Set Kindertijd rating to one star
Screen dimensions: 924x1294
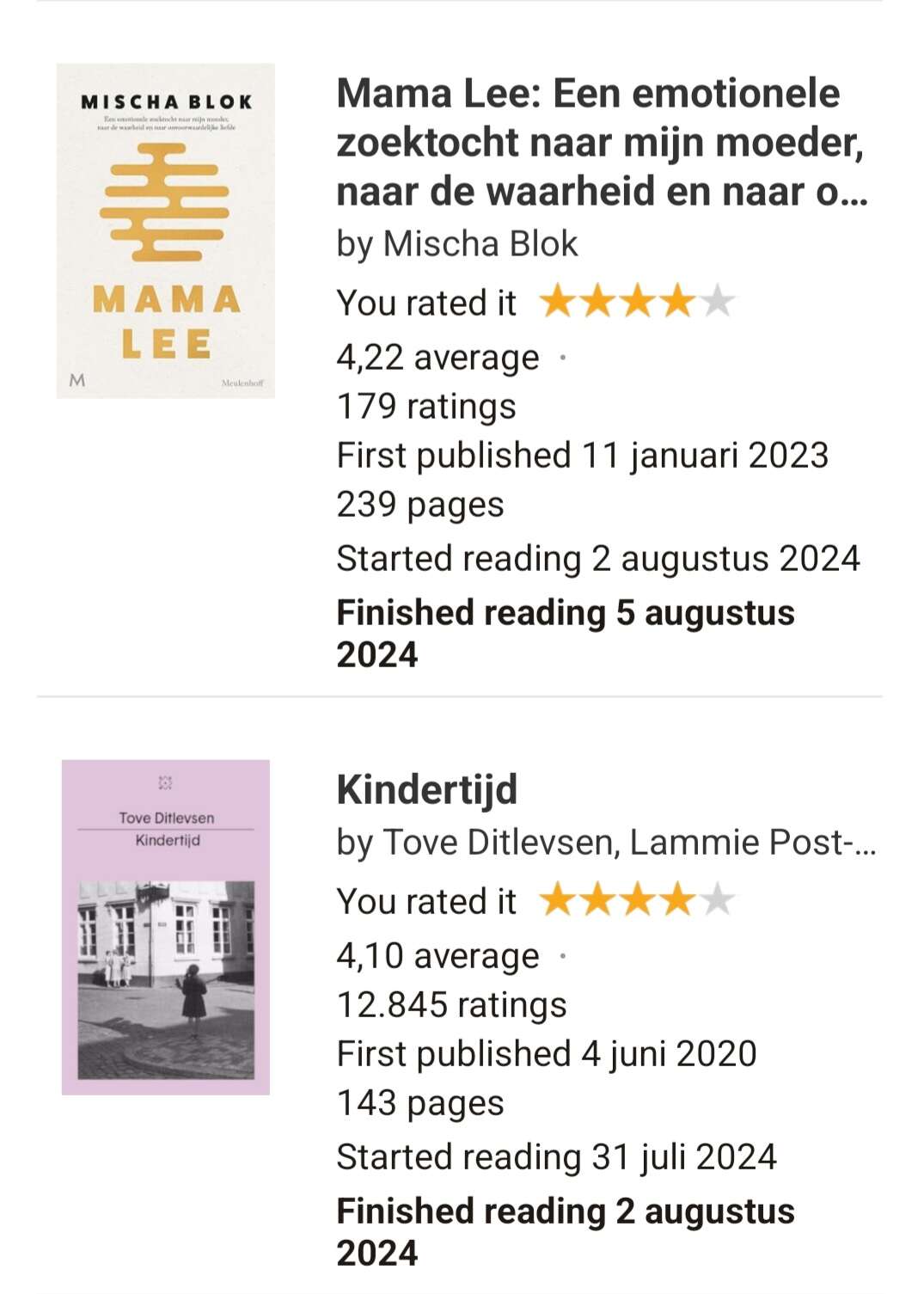558,900
